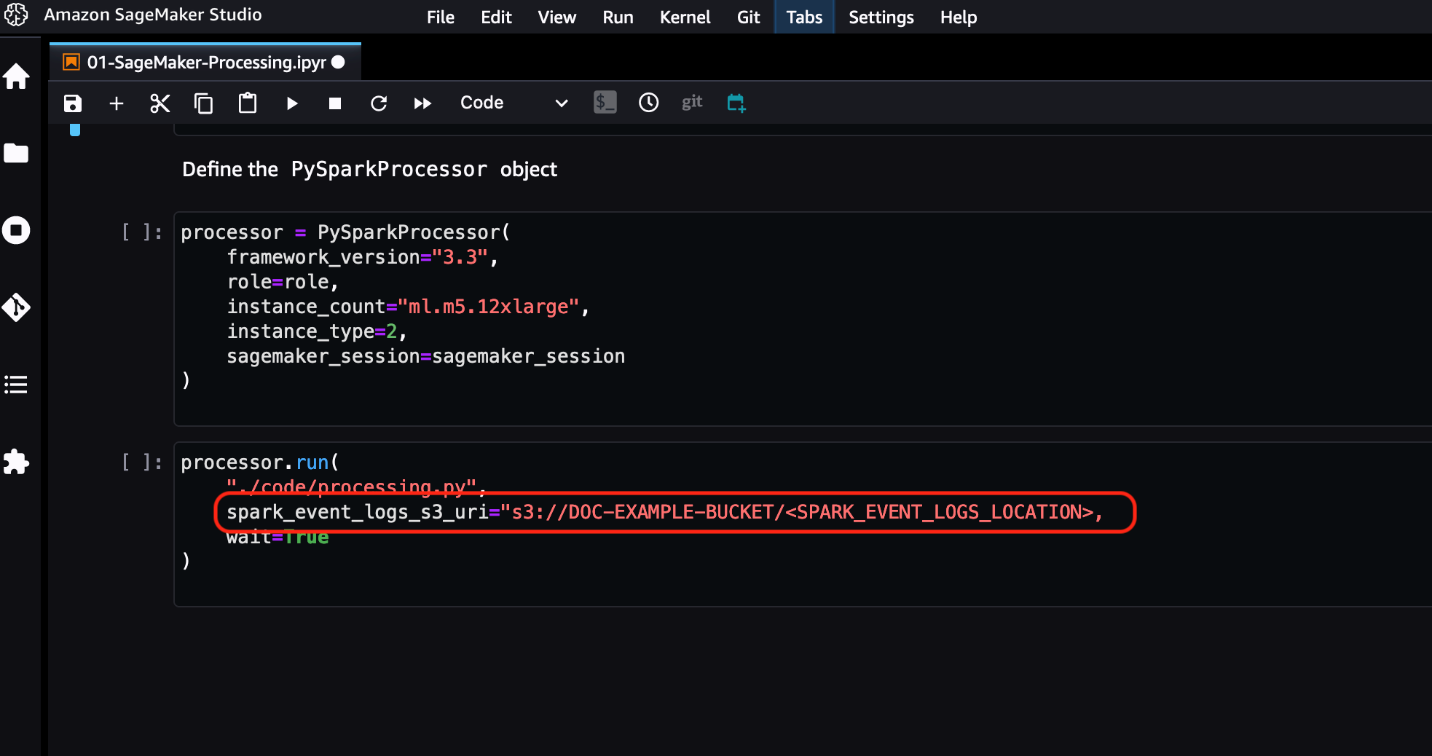Open the Extensions puzzle icon

(x=16, y=461)
